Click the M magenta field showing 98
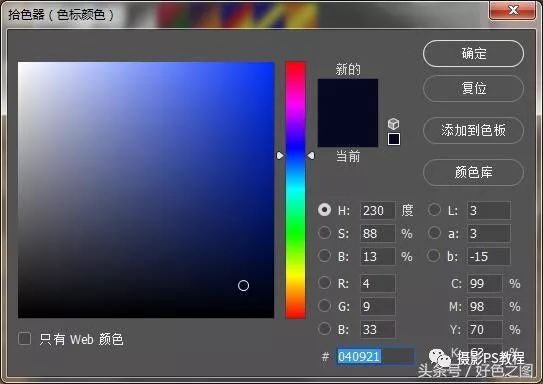543x384 pixels. [485, 306]
